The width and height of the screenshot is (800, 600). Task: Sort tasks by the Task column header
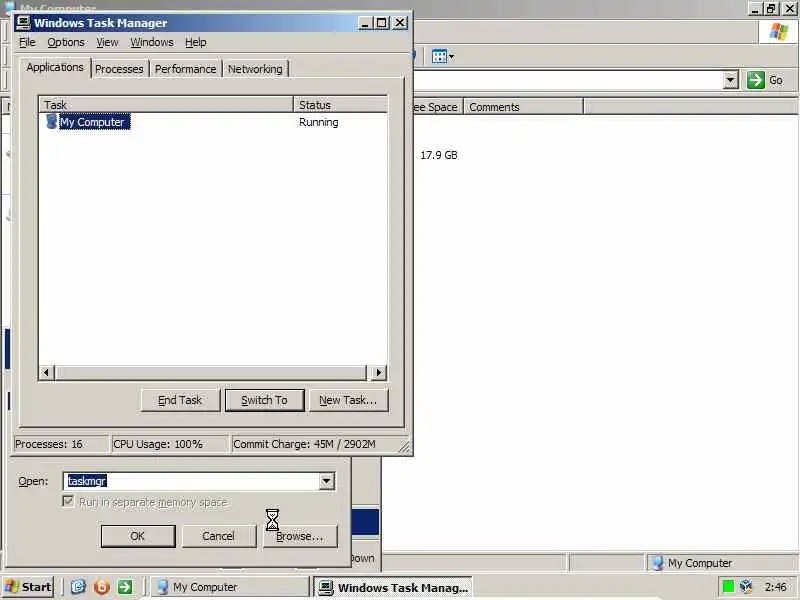pos(166,105)
